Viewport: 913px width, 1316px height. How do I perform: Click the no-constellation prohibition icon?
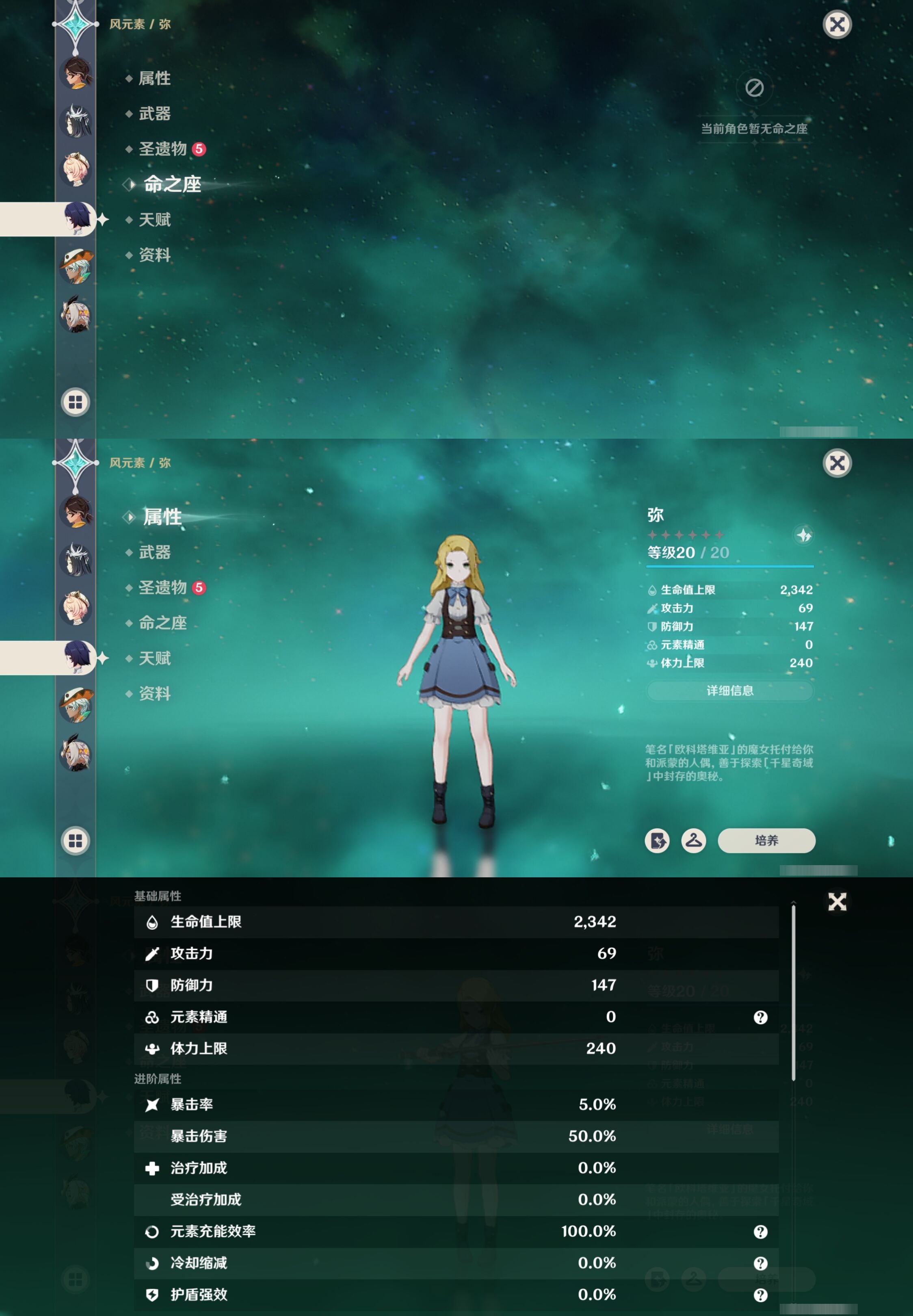[756, 88]
